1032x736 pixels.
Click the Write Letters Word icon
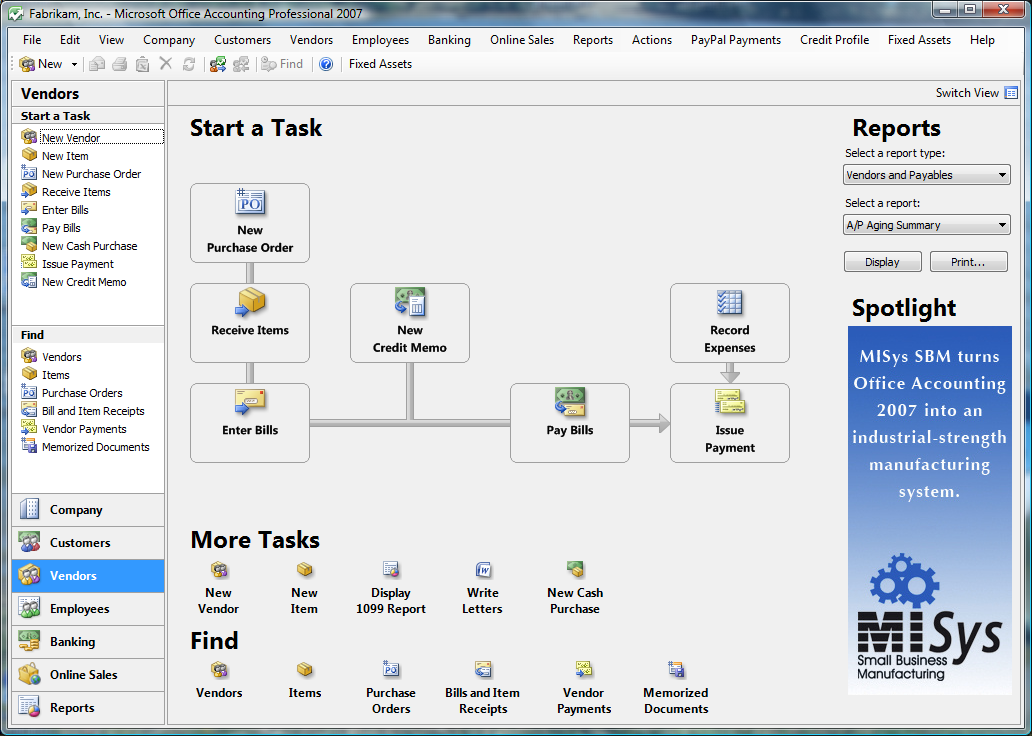483,569
